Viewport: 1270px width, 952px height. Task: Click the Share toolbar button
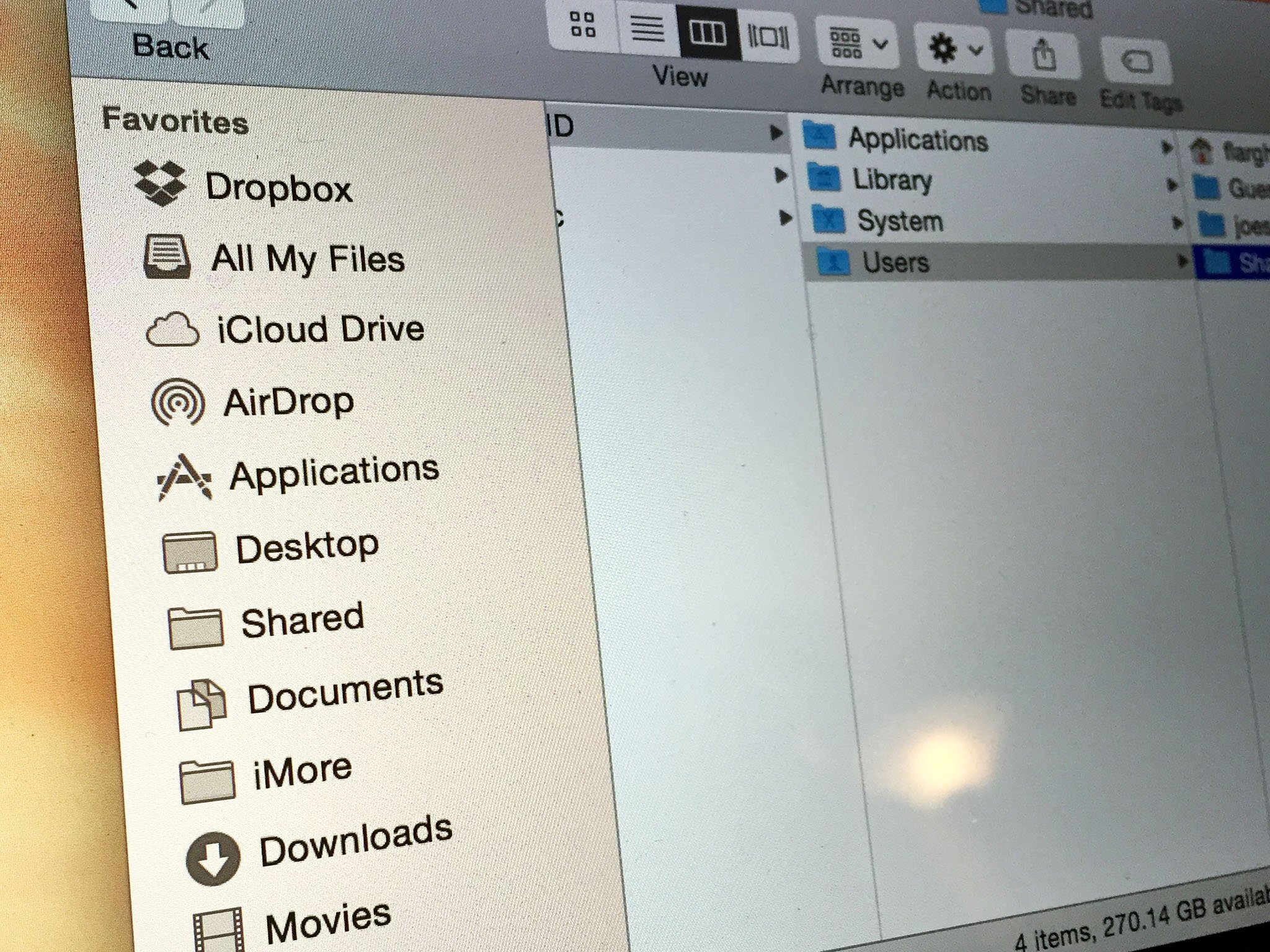click(x=1044, y=56)
